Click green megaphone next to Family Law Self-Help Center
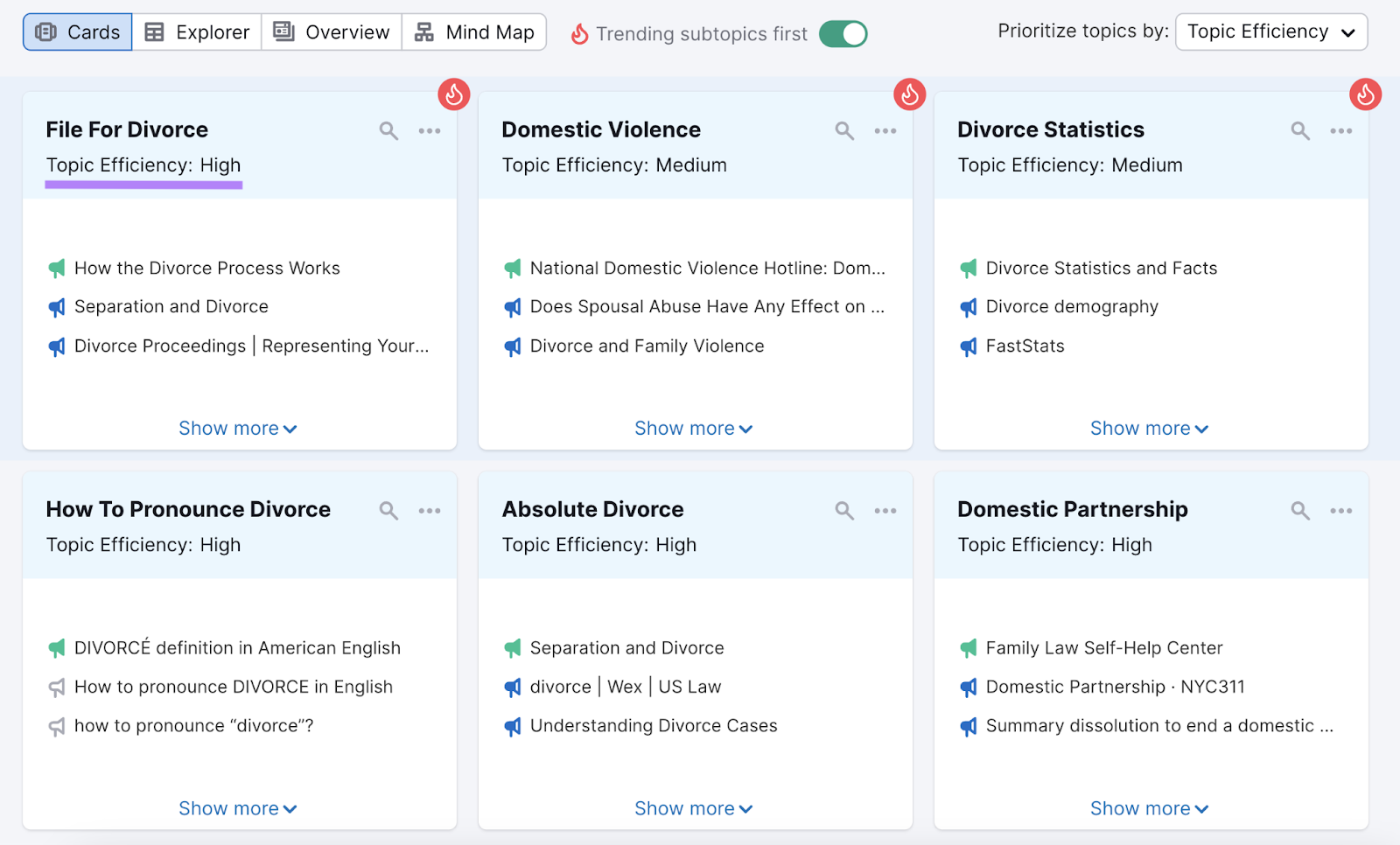 click(x=968, y=648)
